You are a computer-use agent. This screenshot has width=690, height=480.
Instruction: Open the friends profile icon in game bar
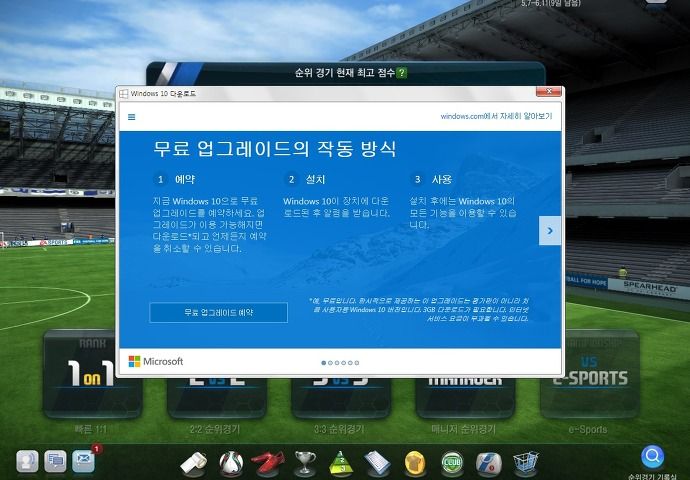click(27, 462)
